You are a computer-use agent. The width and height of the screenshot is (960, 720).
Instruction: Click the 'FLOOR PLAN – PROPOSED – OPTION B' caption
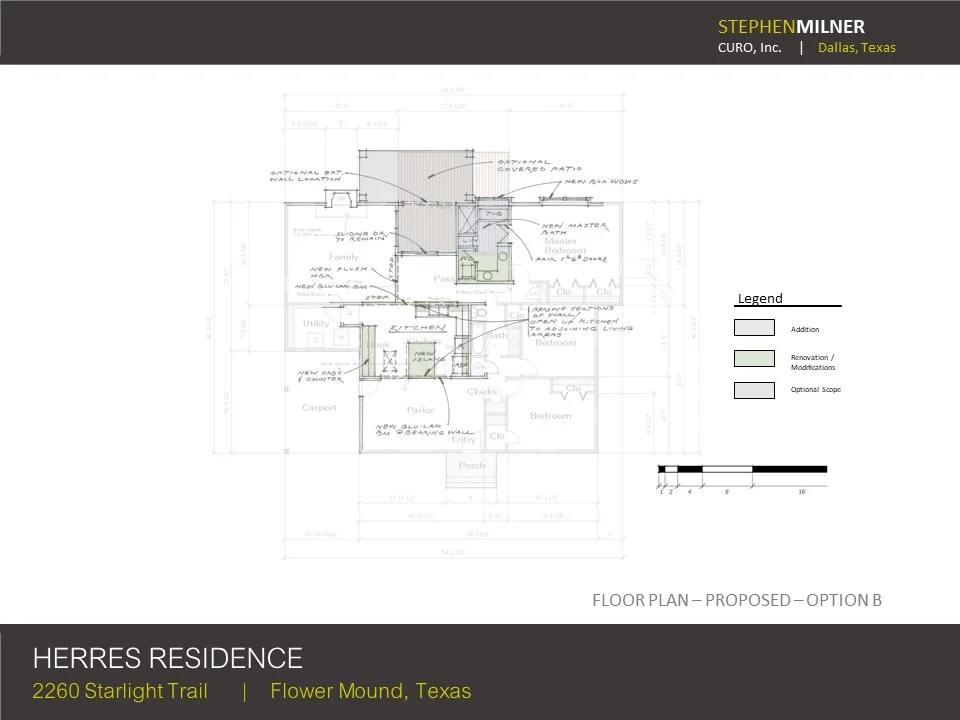[x=737, y=600]
